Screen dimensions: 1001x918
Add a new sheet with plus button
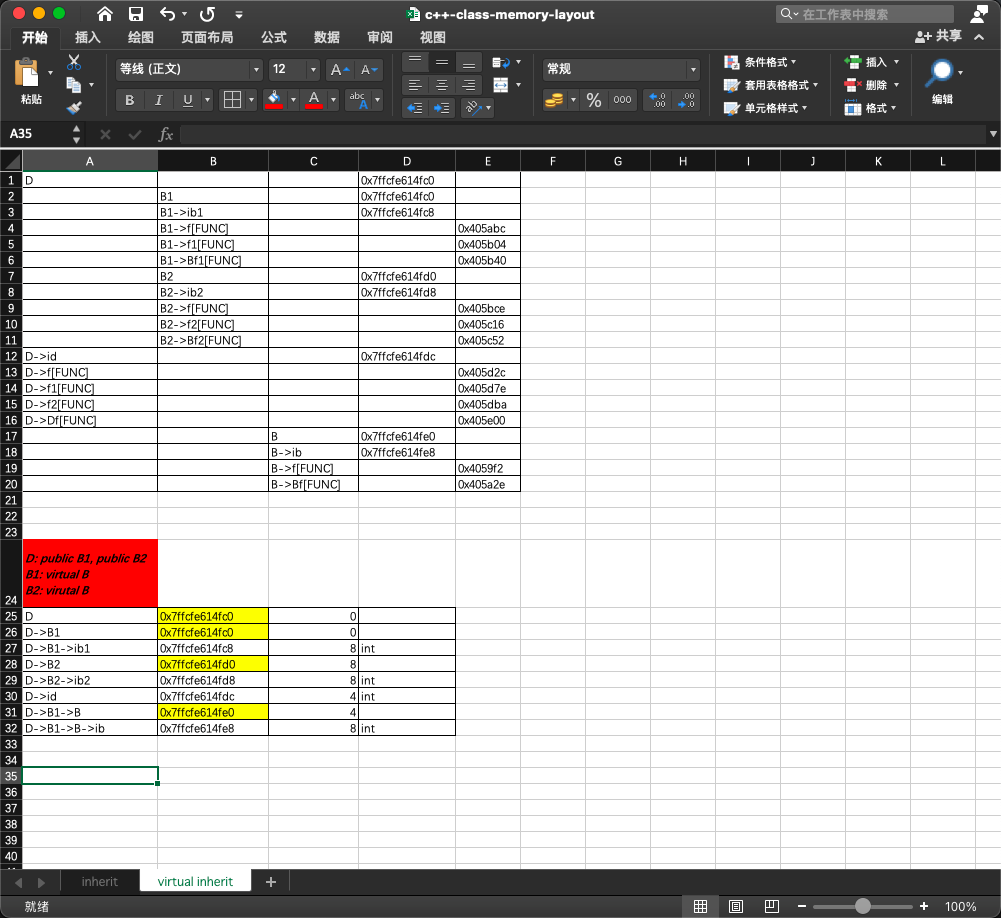coord(271,882)
